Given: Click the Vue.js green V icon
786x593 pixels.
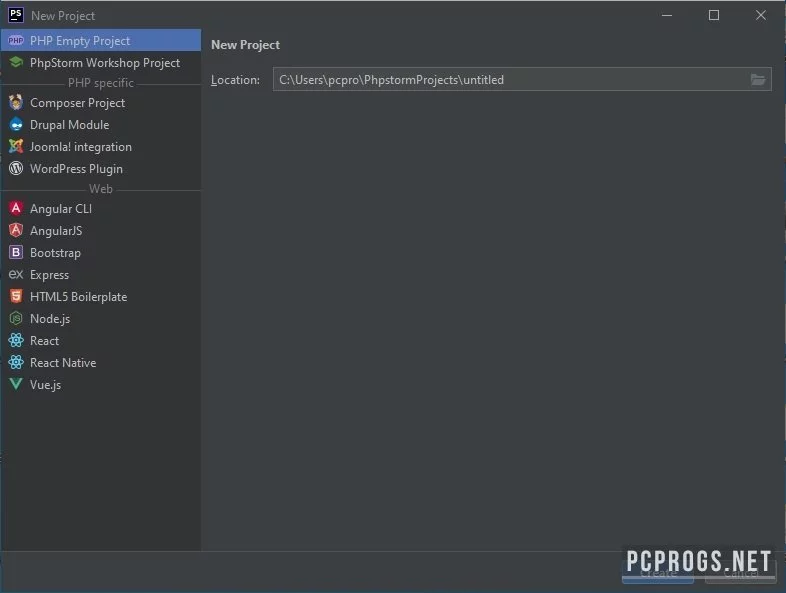Looking at the screenshot, I should point(16,384).
